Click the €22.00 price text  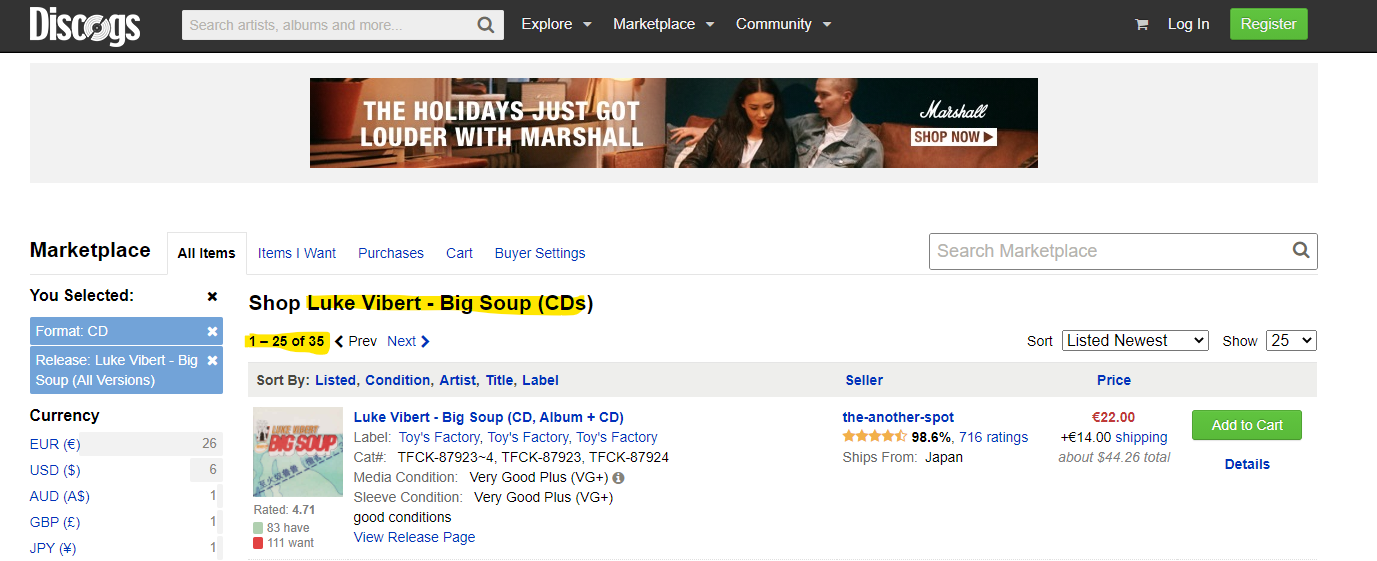[1113, 417]
